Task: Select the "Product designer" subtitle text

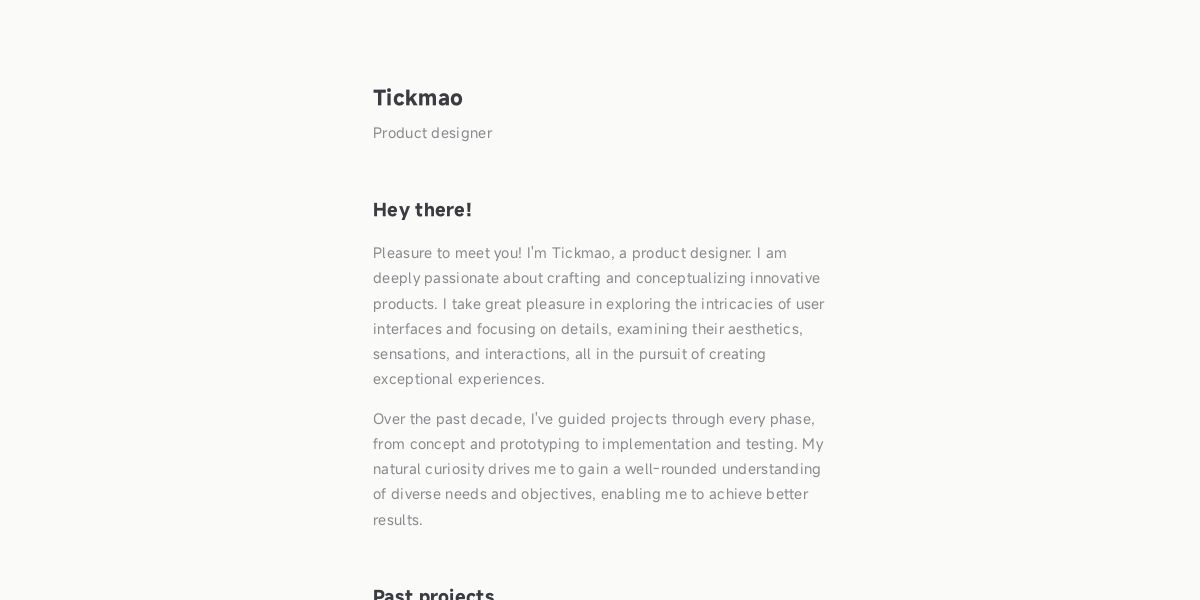Action: click(x=432, y=133)
